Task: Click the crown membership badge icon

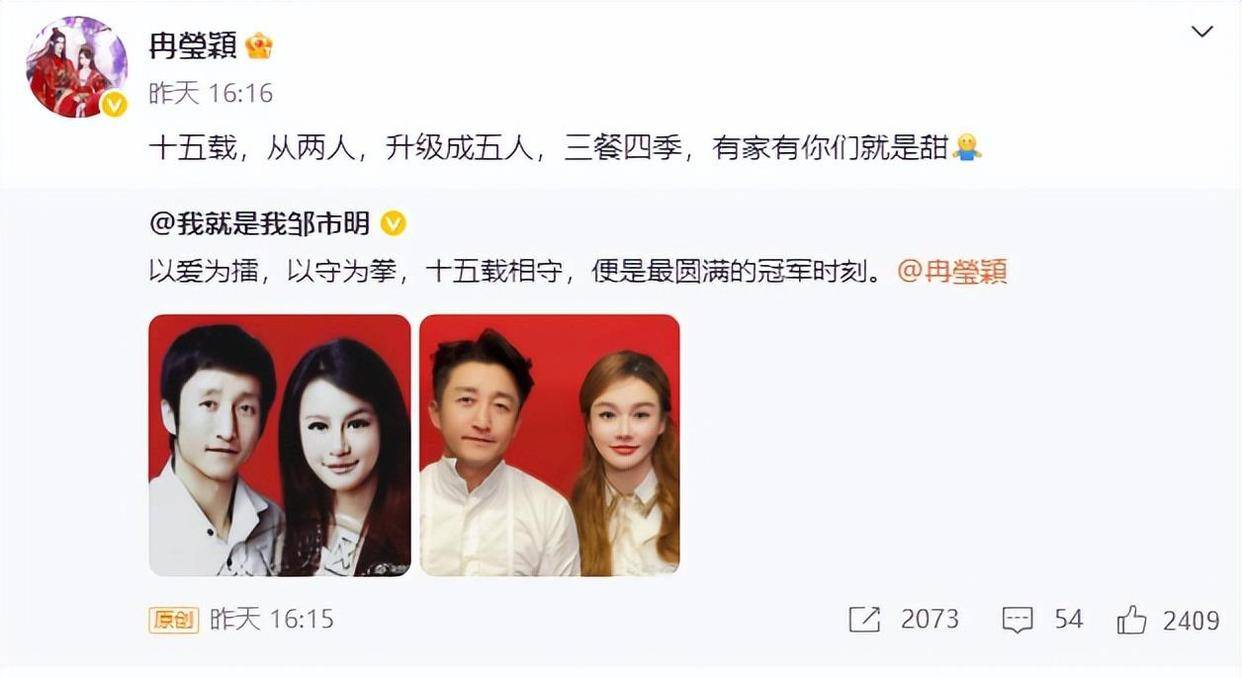Action: tap(259, 45)
